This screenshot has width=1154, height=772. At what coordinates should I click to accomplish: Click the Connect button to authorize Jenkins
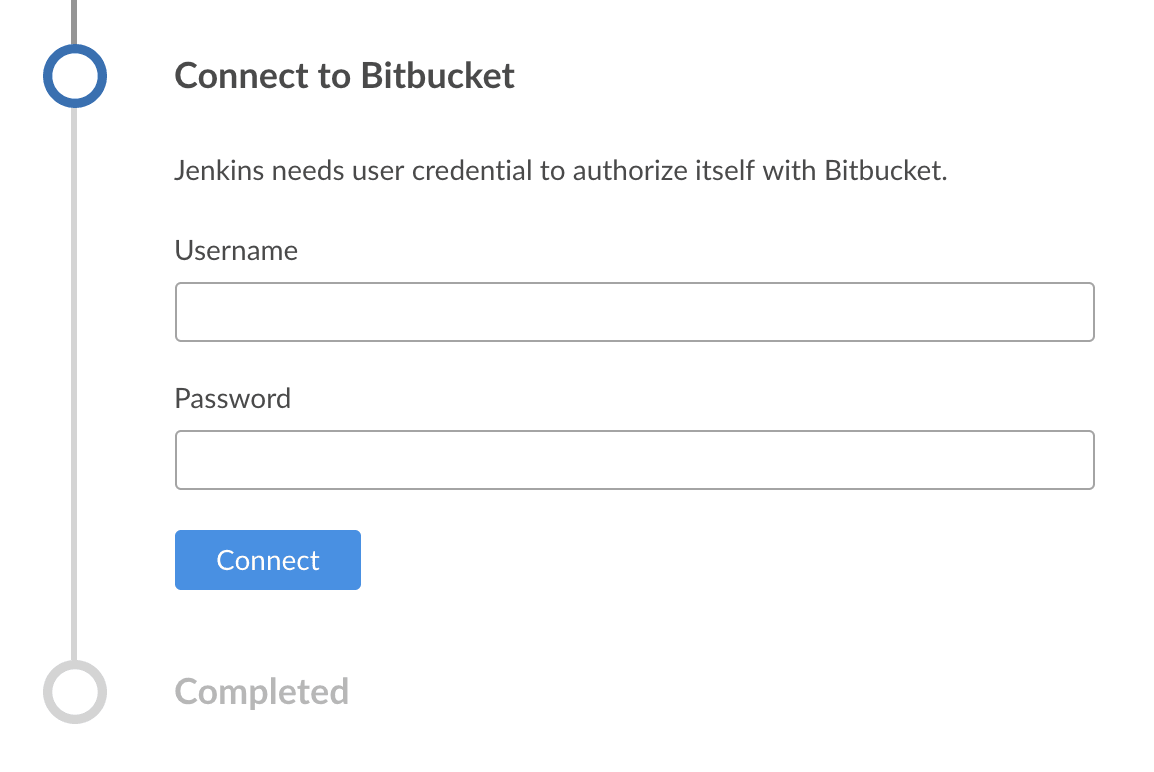coord(267,560)
